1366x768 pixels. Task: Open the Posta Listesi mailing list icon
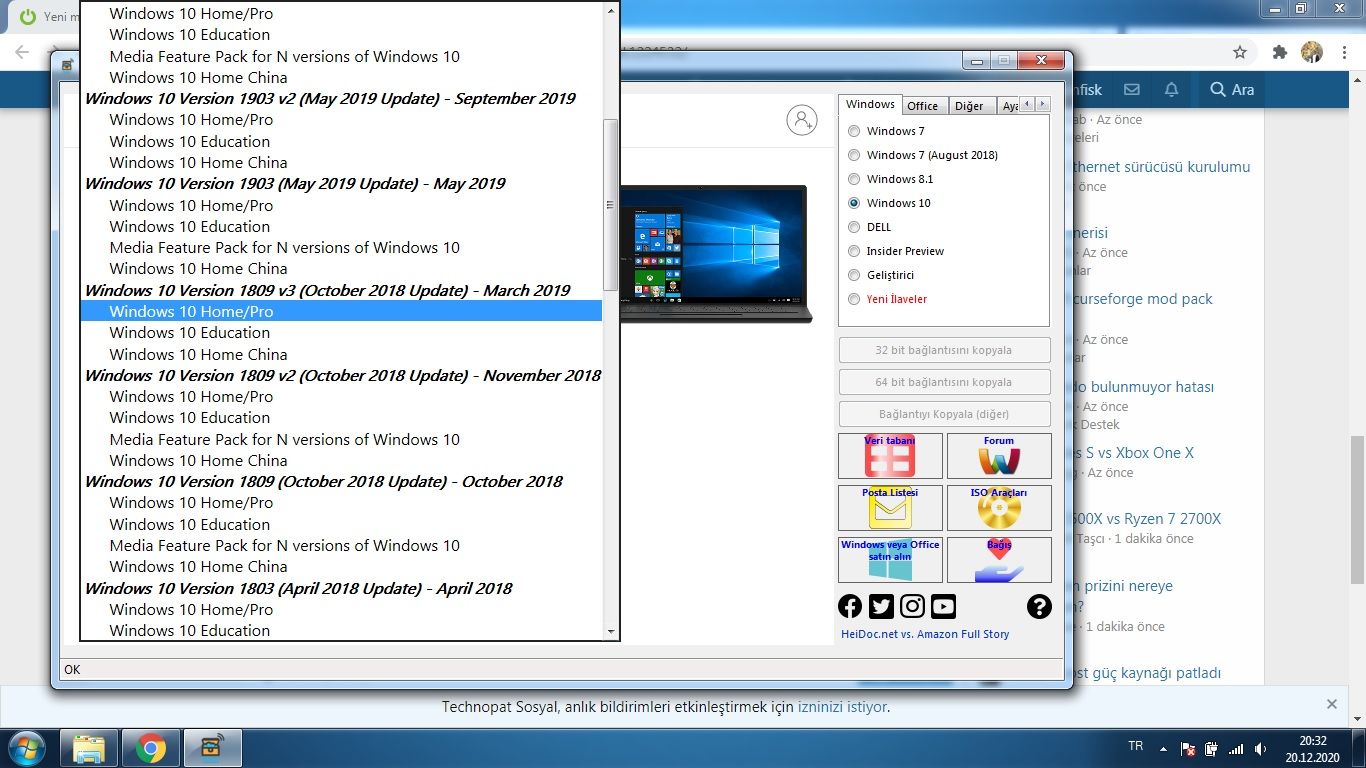(890, 508)
